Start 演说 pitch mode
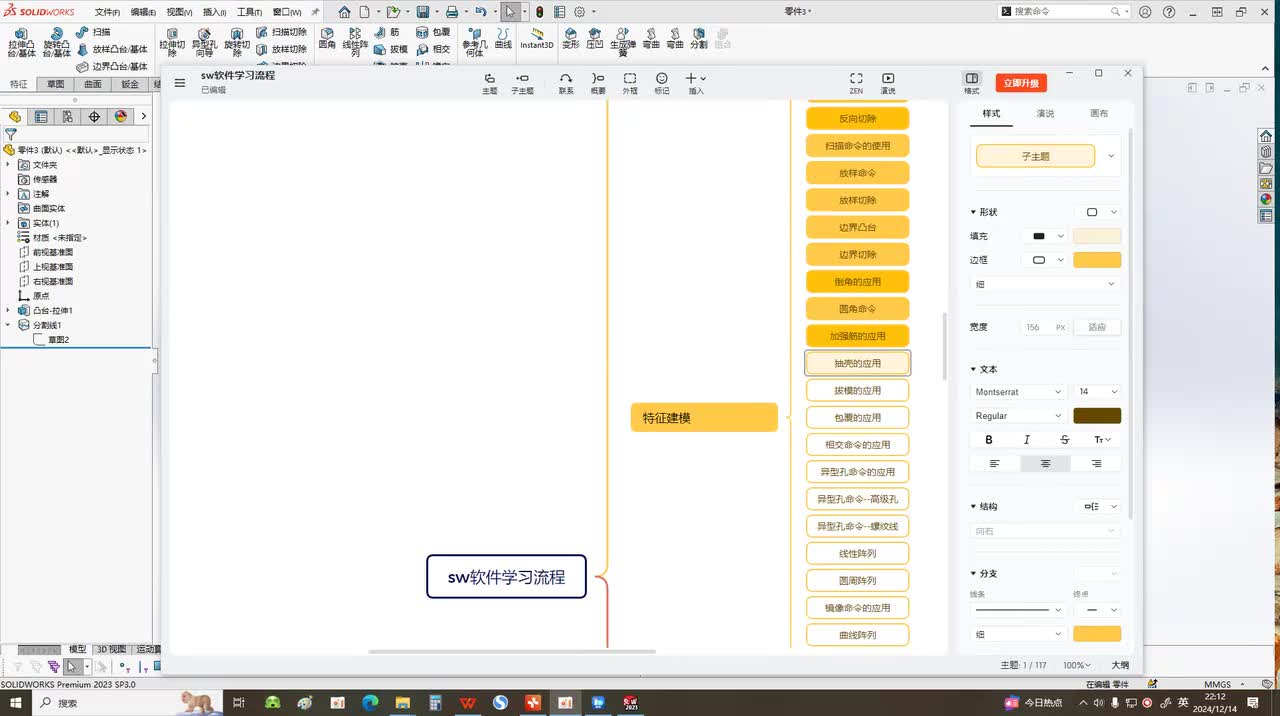 (888, 83)
